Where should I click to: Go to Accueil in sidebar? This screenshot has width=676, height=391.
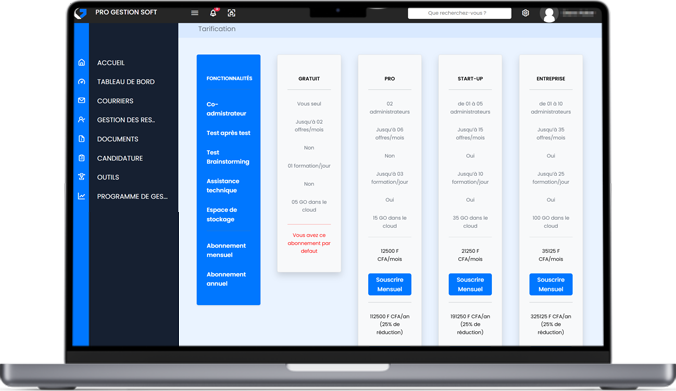click(x=111, y=63)
